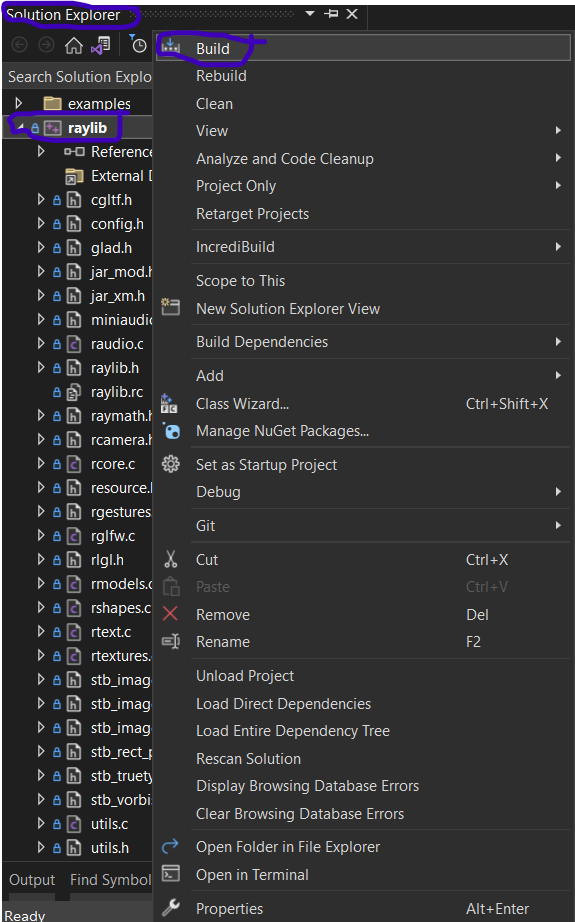Select raylib.h header file
Viewport: 575px width, 922px height.
tap(115, 368)
